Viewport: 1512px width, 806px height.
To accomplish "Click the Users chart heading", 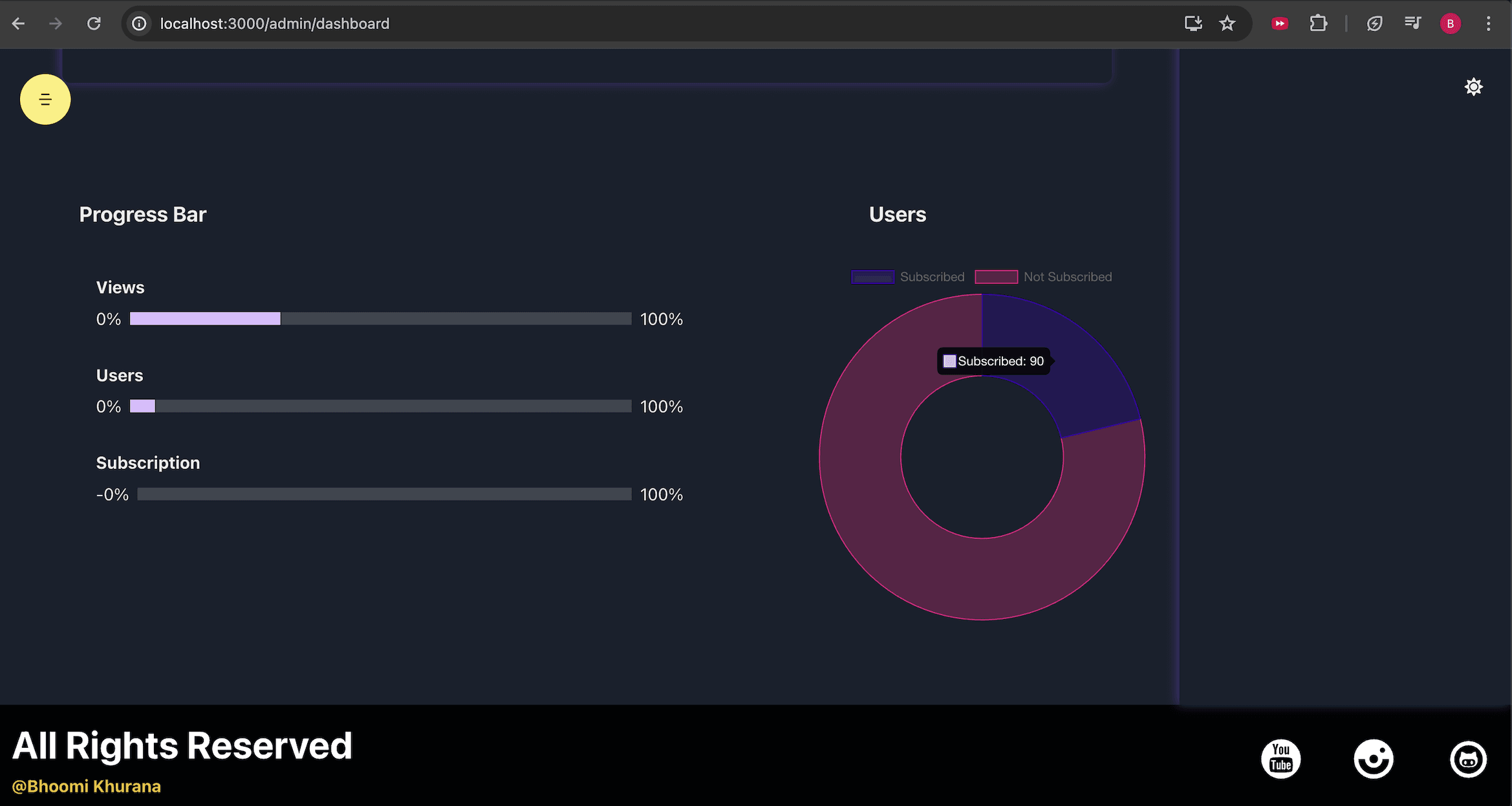I will coord(898,215).
